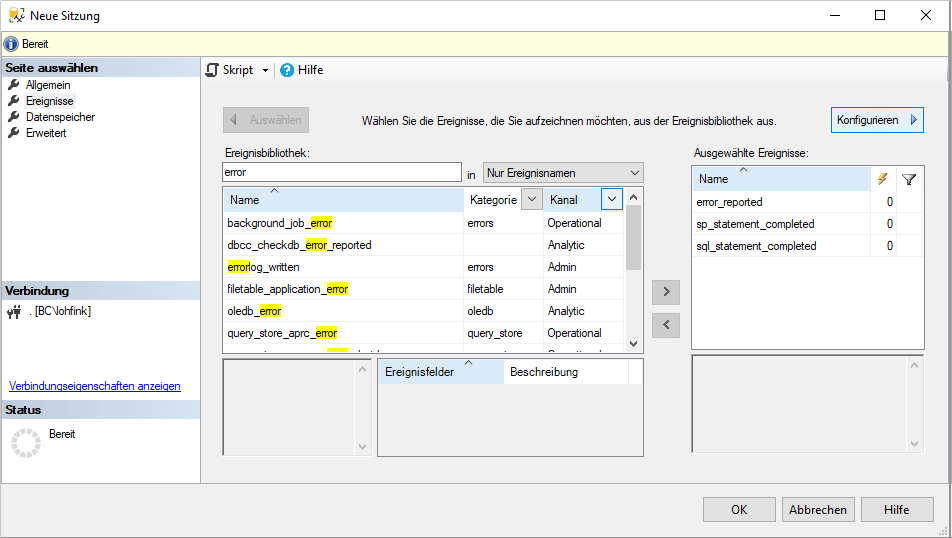Select the errorlog_written event
Image resolution: width=952 pixels, height=538 pixels.
[x=423, y=267]
